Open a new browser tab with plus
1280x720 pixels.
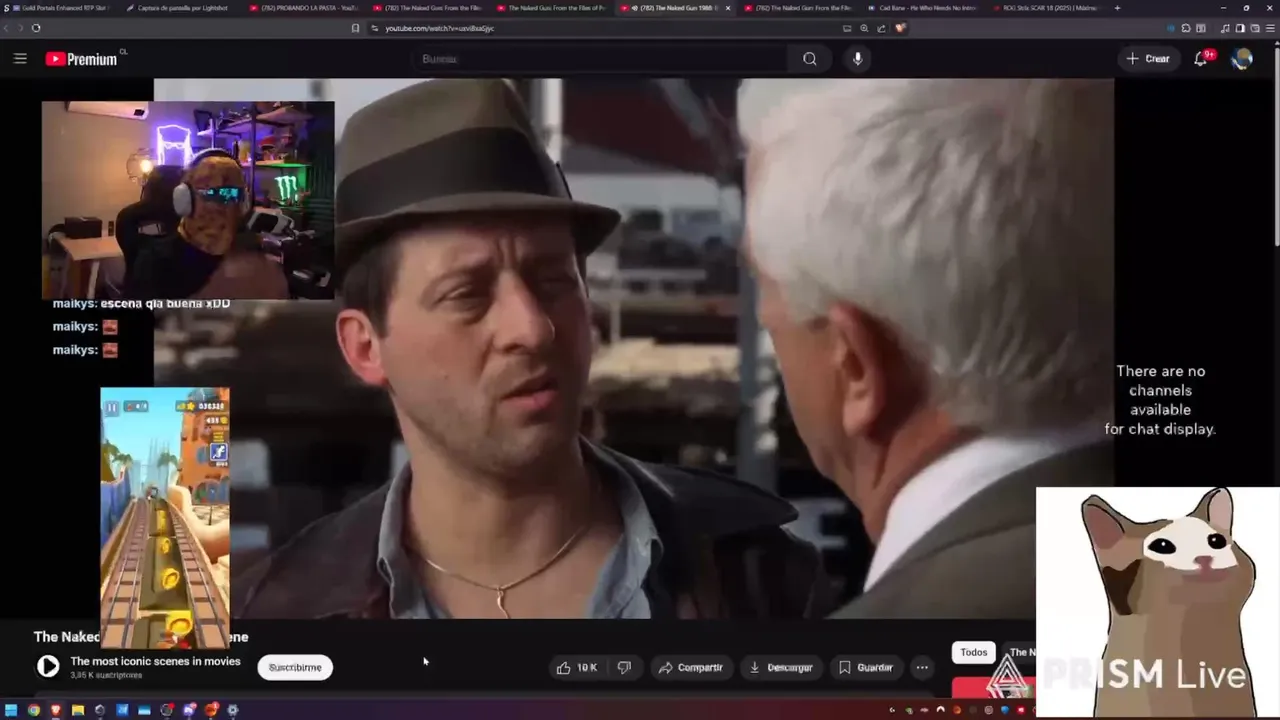click(1117, 8)
